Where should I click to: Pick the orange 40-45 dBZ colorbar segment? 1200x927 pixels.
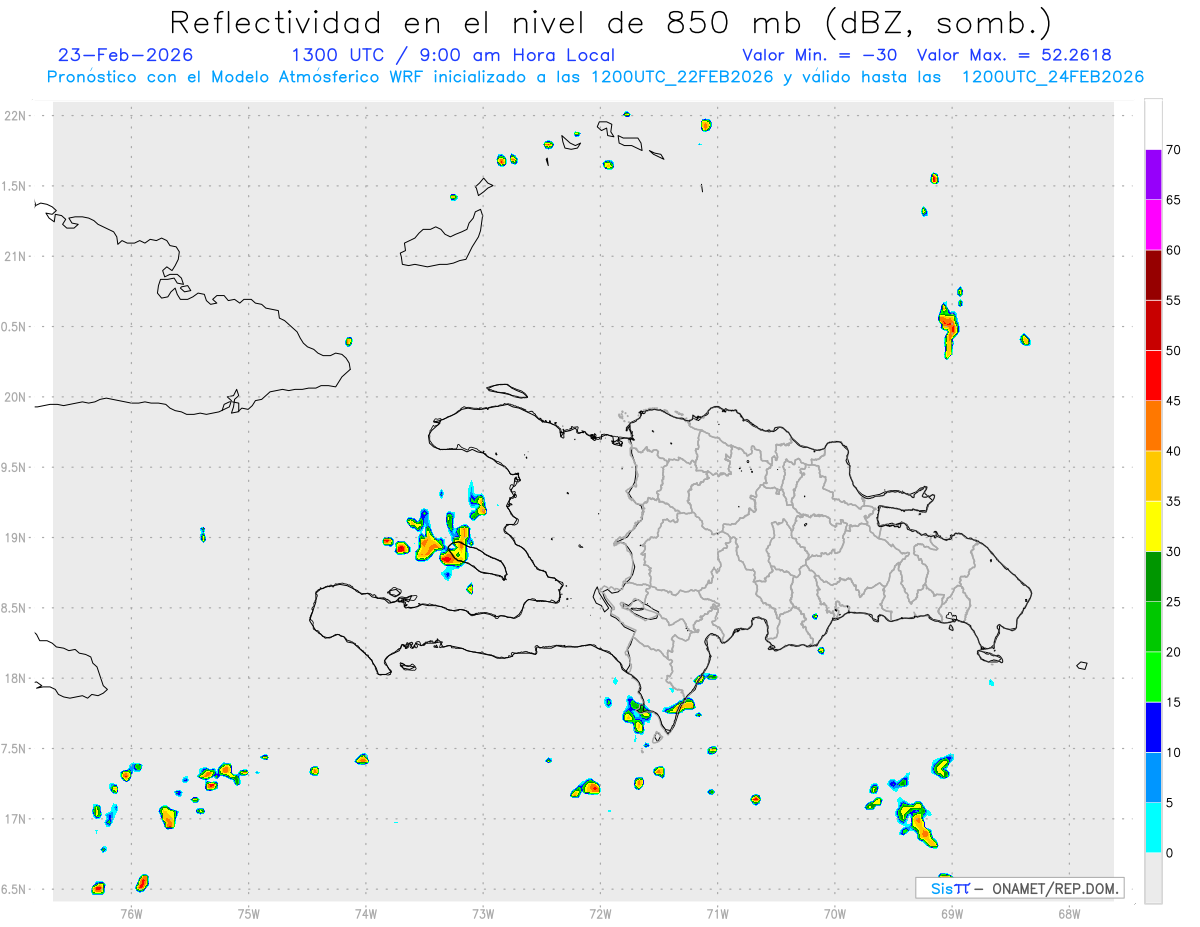1153,426
